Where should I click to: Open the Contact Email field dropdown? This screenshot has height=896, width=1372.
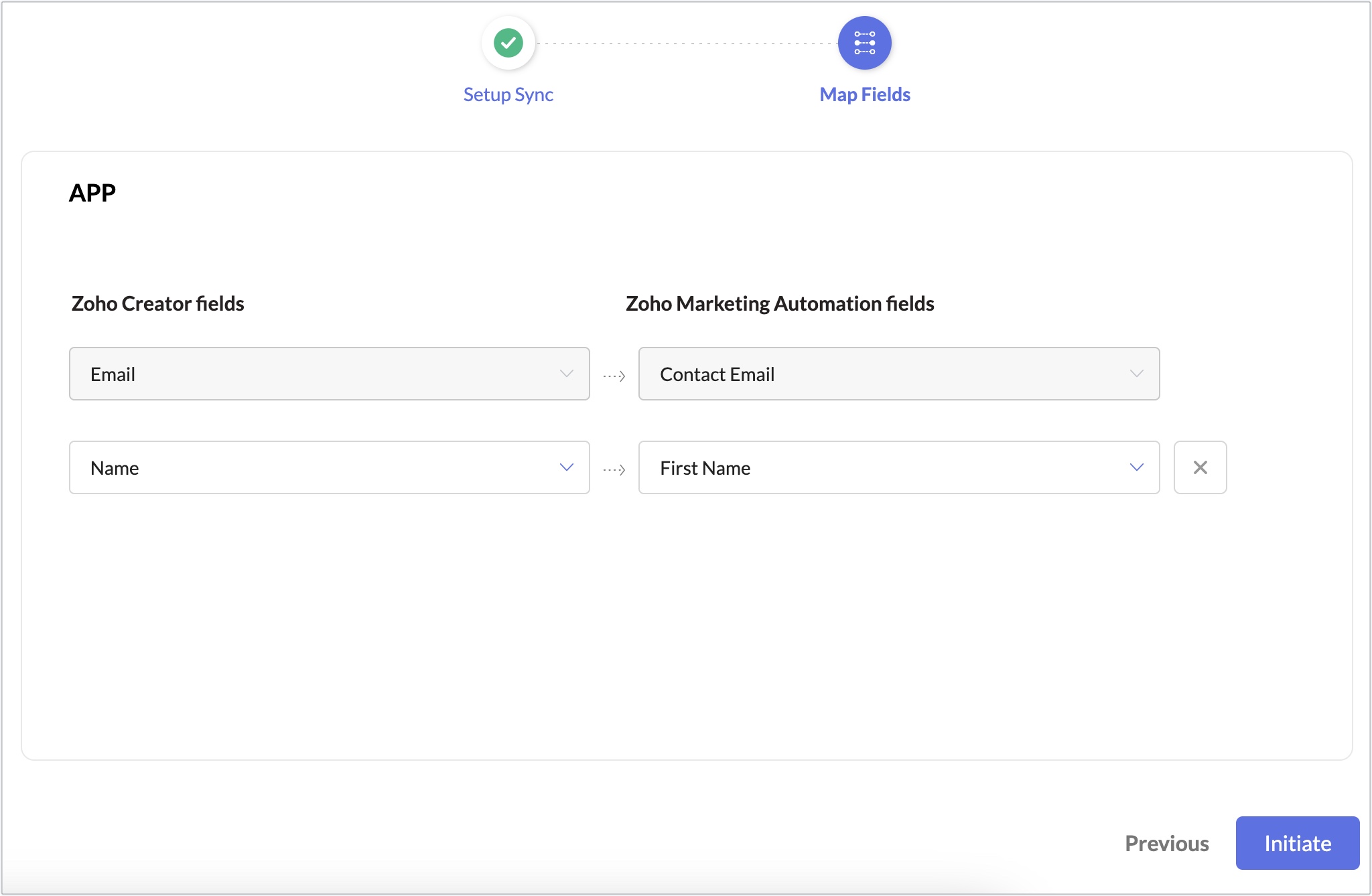pos(899,374)
